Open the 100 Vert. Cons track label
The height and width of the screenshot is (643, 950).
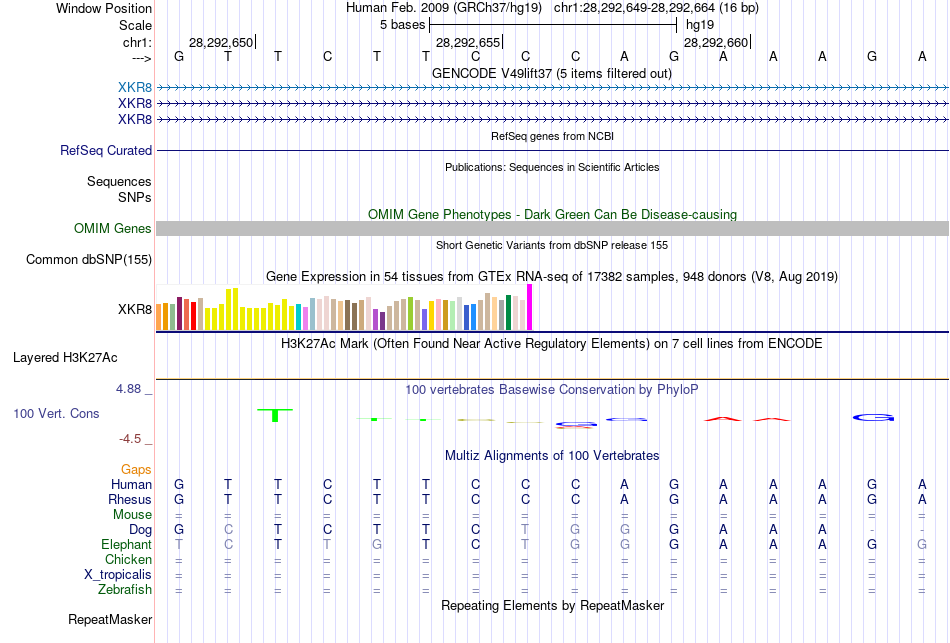tap(56, 413)
